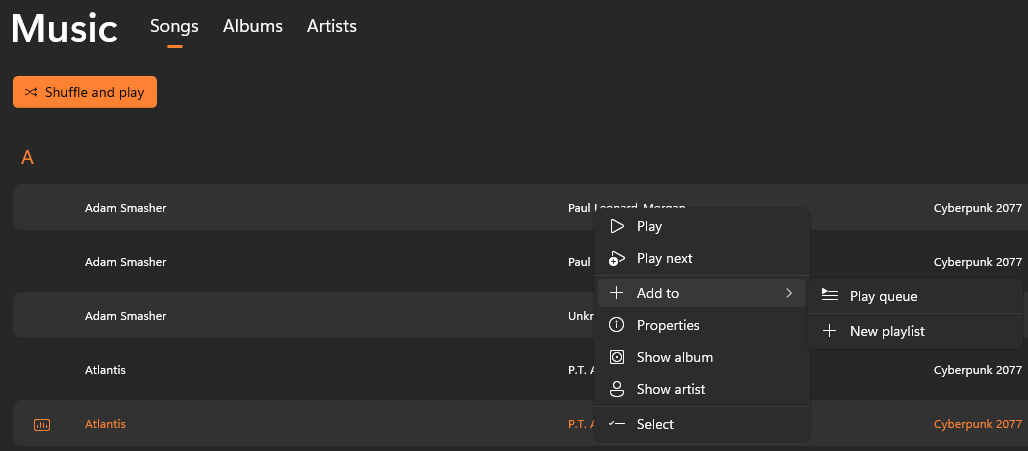Click the Play queue list icon
Viewport: 1028px width, 451px height.
coord(829,295)
